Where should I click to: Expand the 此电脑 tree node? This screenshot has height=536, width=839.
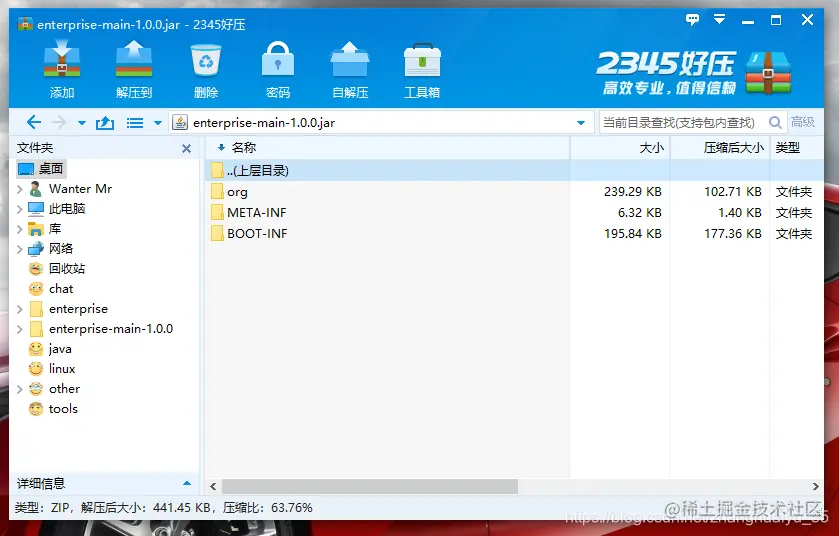pyautogui.click(x=20, y=209)
